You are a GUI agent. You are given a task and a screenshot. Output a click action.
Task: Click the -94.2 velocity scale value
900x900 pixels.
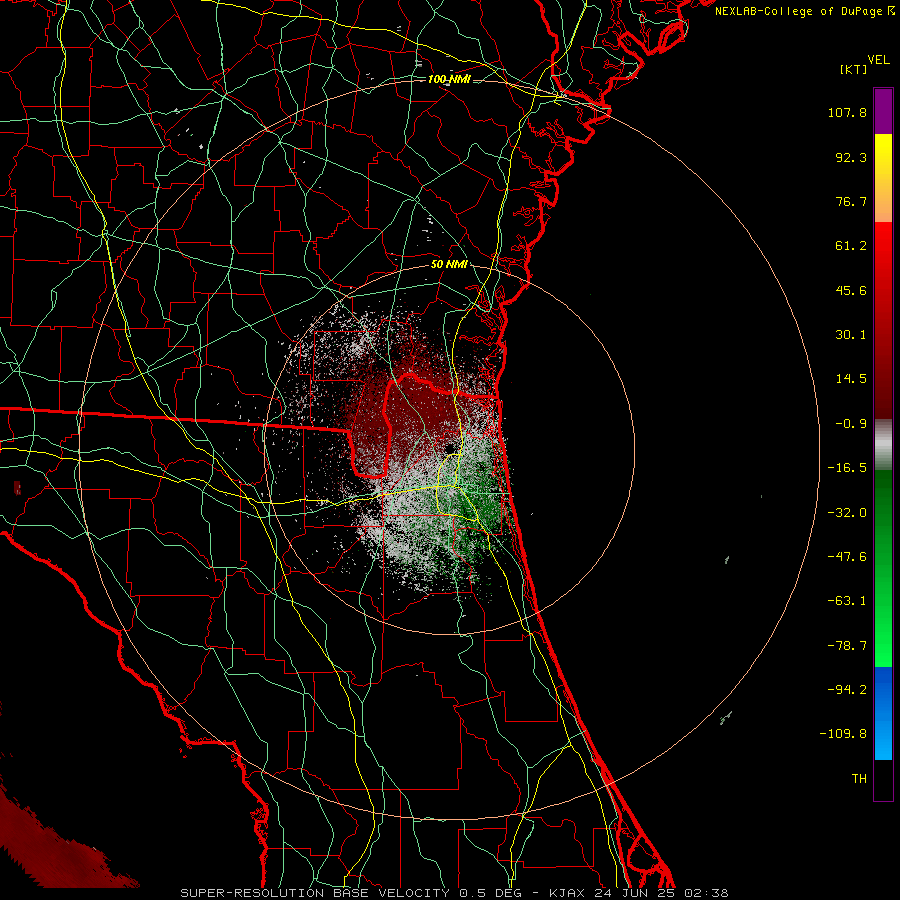(x=847, y=690)
